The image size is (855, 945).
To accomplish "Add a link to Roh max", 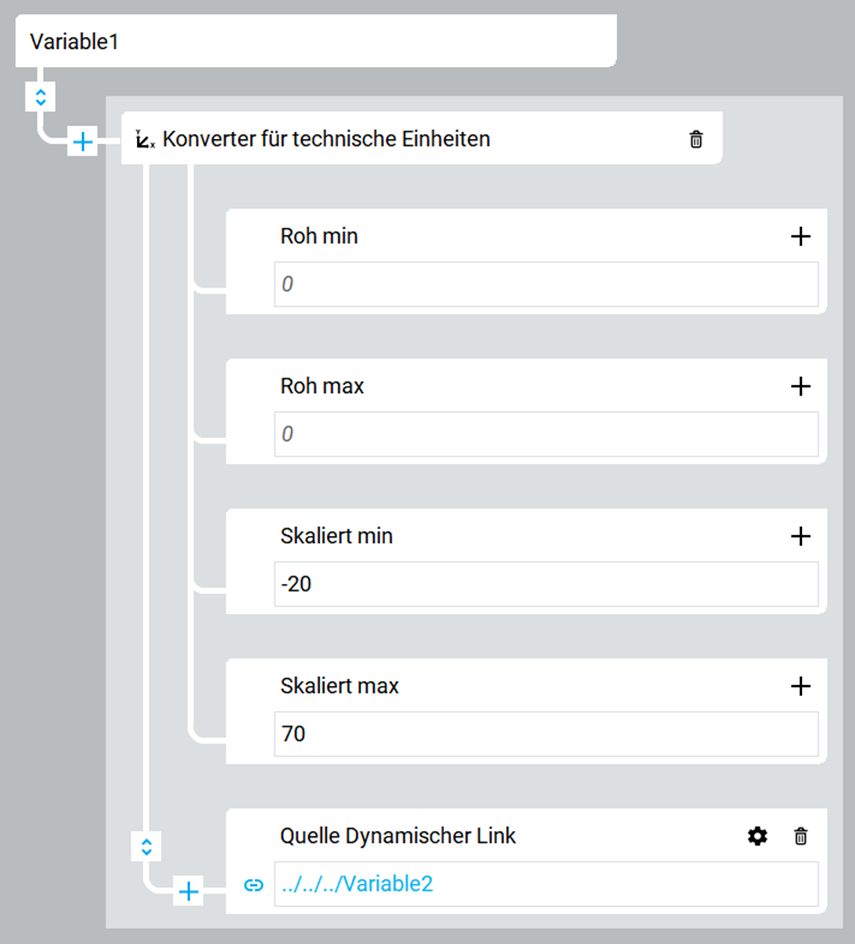I will tap(800, 386).
